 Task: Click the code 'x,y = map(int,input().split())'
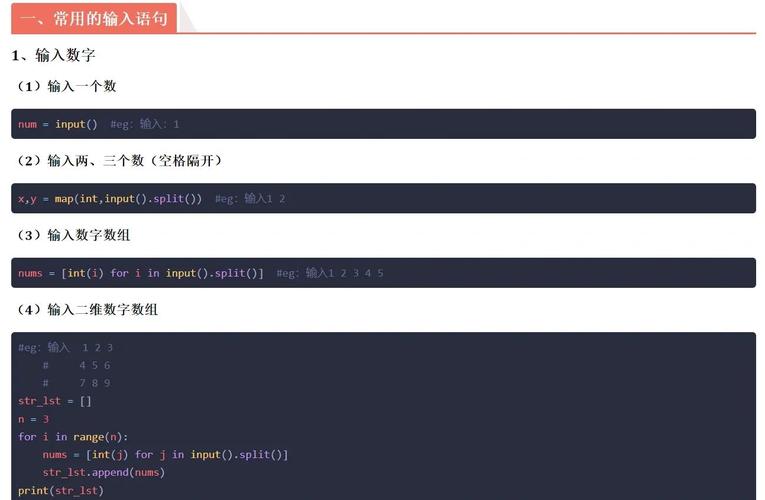tap(110, 199)
